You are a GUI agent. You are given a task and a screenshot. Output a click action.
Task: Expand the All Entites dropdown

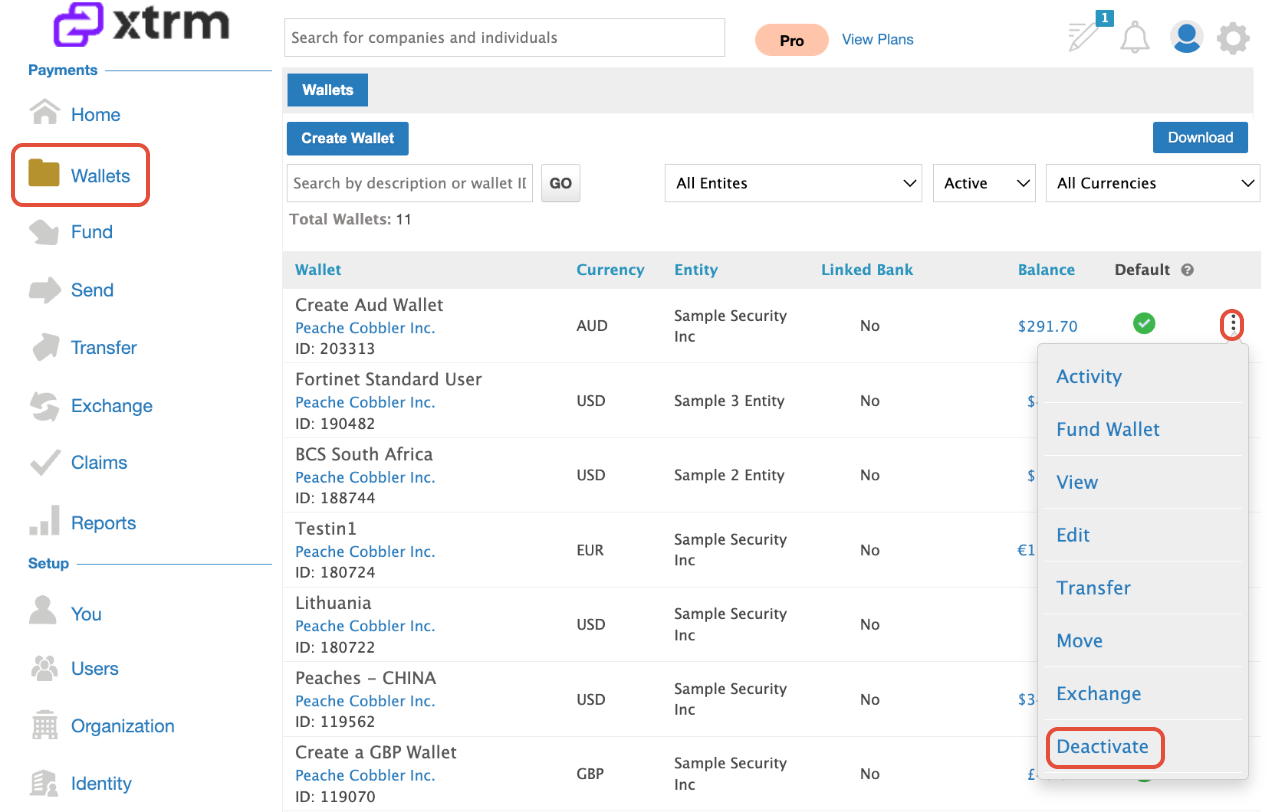(793, 183)
